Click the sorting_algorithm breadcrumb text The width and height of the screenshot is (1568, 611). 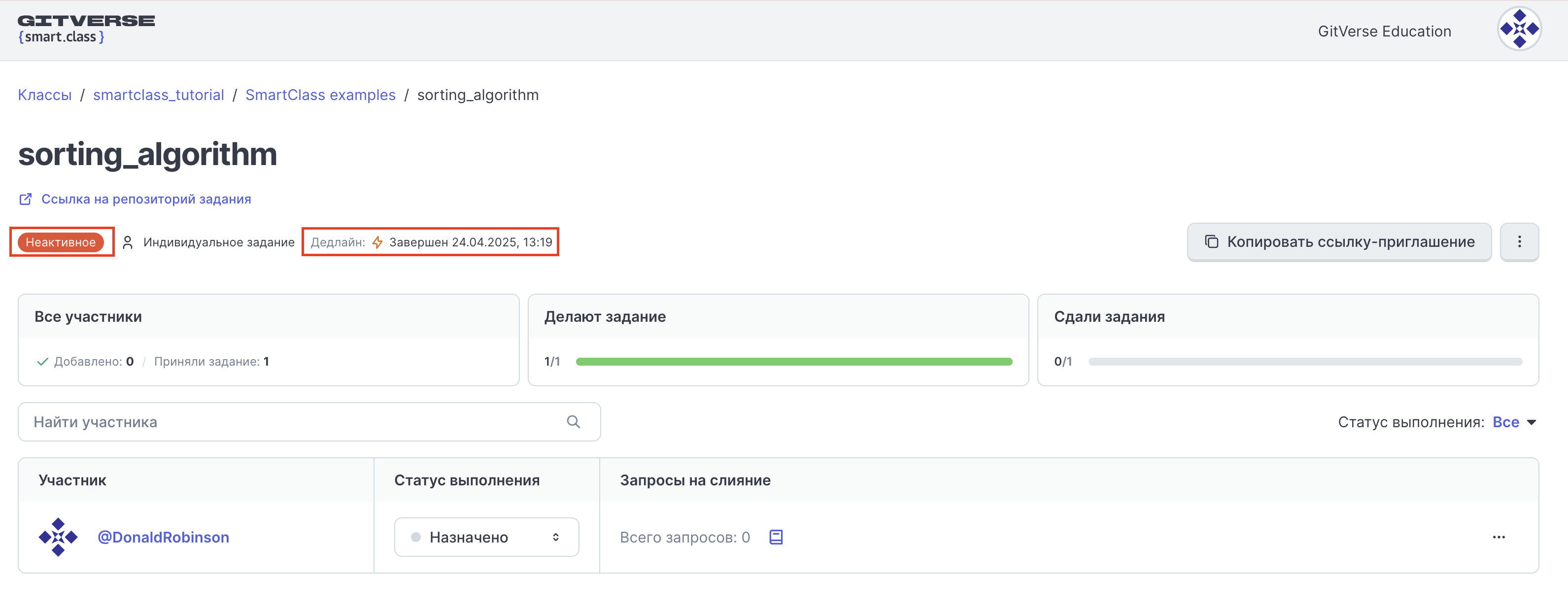click(478, 95)
